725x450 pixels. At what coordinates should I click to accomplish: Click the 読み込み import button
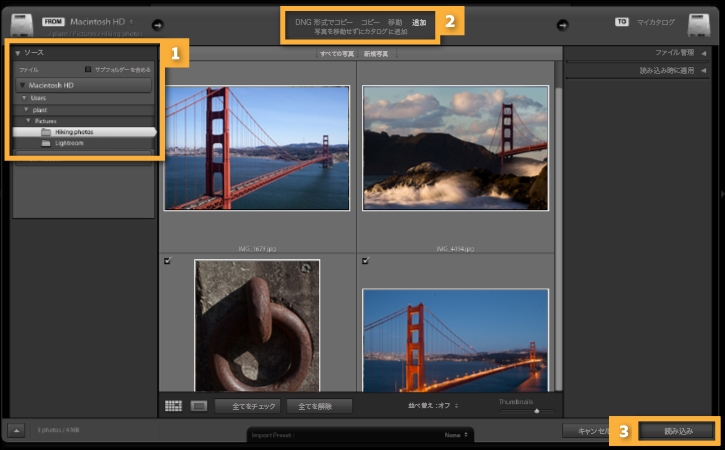tap(678, 431)
